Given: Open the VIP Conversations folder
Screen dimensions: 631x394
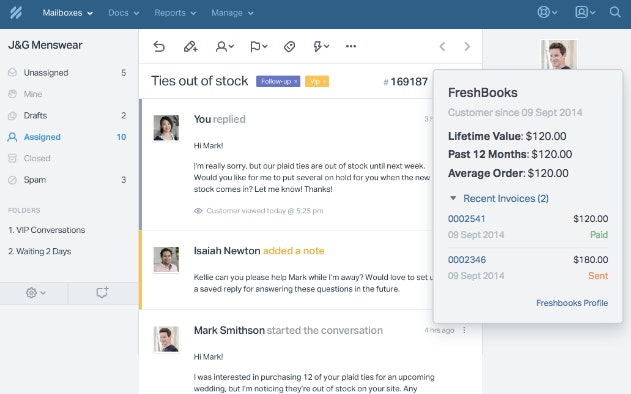Looking at the screenshot, I should coord(47,230).
